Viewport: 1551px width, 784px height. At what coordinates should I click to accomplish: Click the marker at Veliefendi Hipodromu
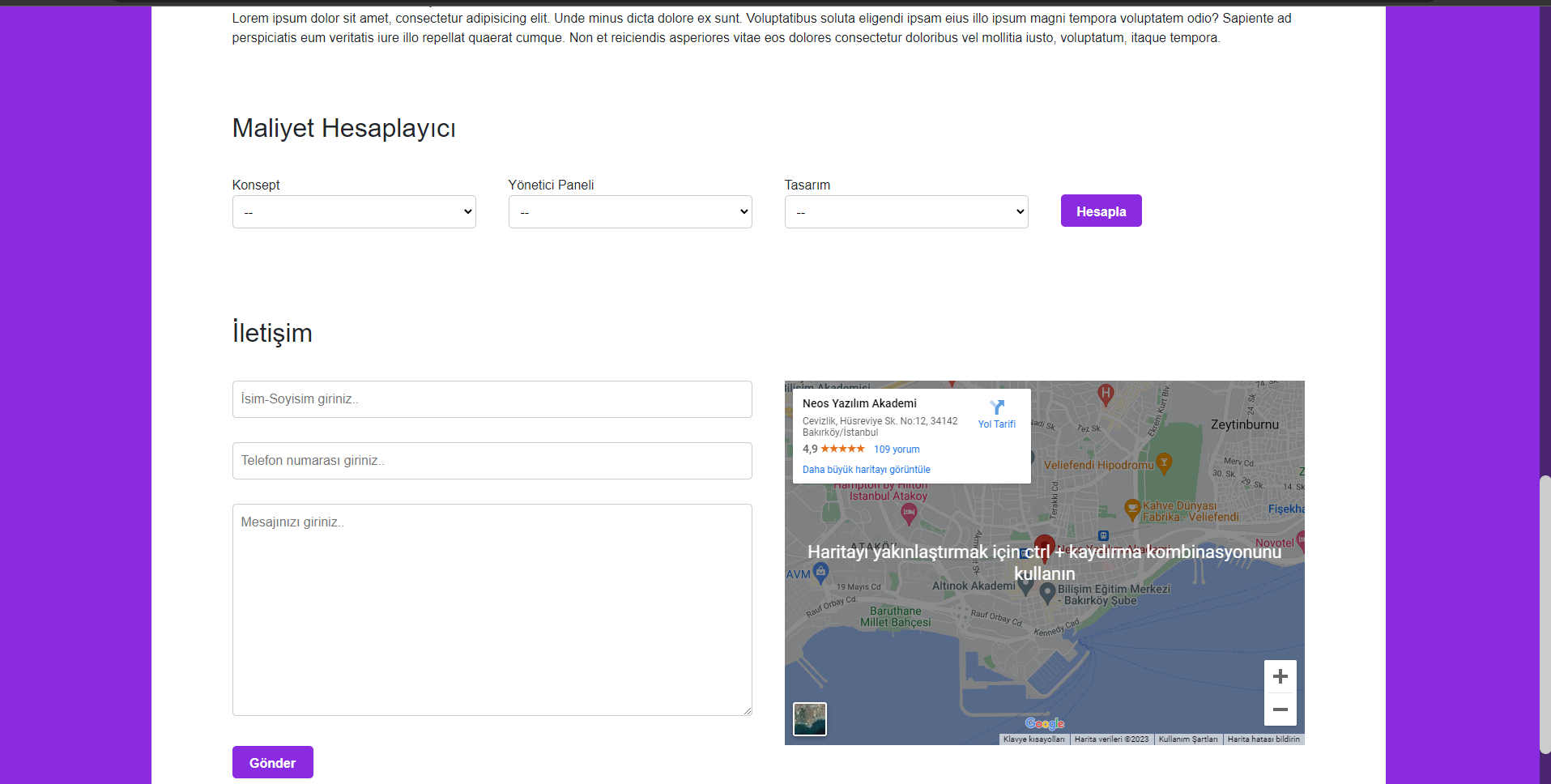tap(1163, 463)
